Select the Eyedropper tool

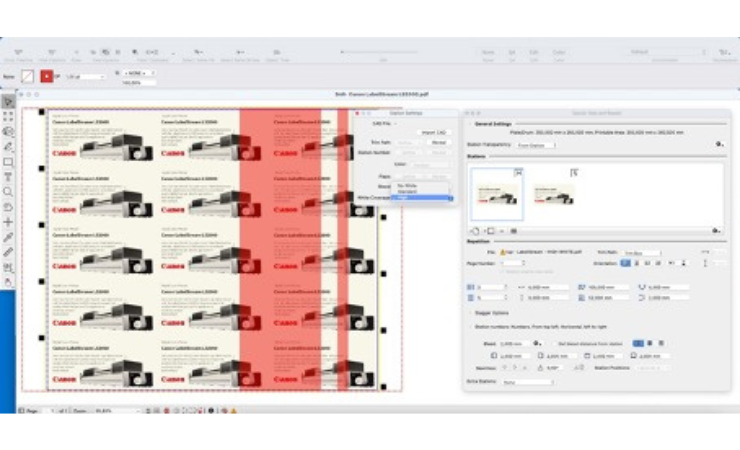point(8,237)
